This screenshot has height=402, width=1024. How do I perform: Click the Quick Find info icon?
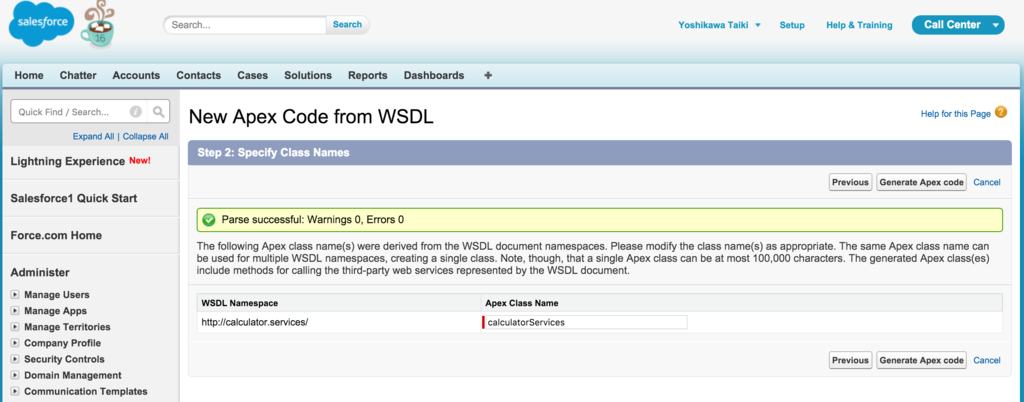click(x=136, y=112)
